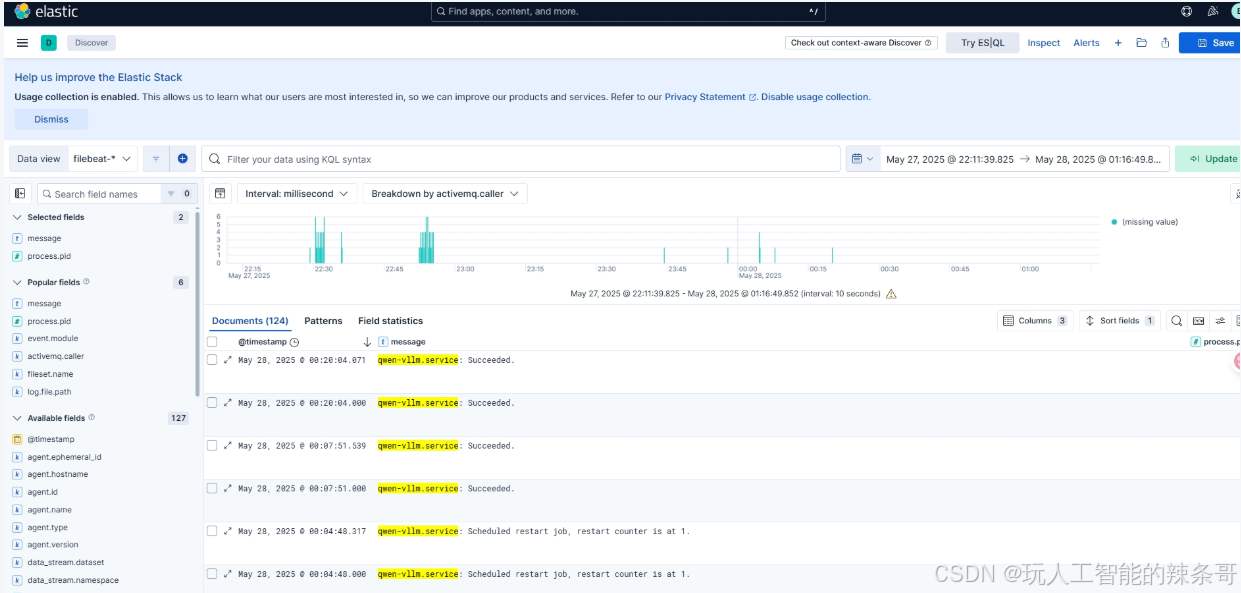Image resolution: width=1241 pixels, height=593 pixels.
Task: Click the Elastic logo in the header
Action: coord(46,11)
